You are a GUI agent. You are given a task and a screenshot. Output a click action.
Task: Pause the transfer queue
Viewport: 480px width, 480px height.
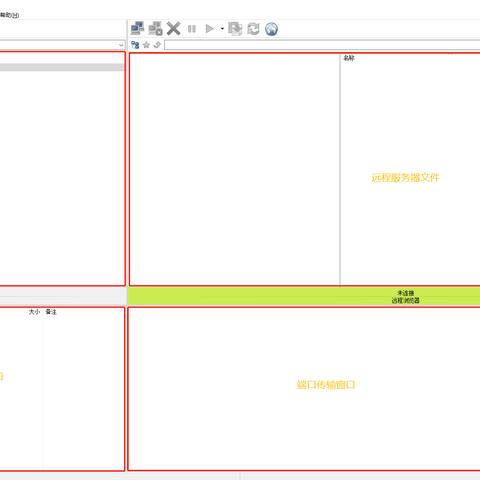click(x=192, y=29)
